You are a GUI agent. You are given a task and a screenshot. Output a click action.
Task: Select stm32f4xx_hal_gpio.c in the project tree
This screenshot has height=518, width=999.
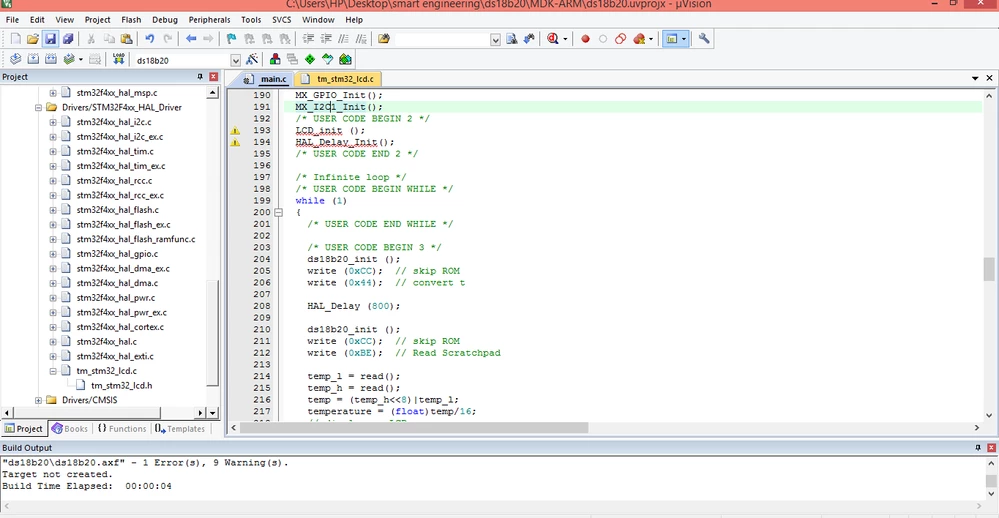click(117, 254)
